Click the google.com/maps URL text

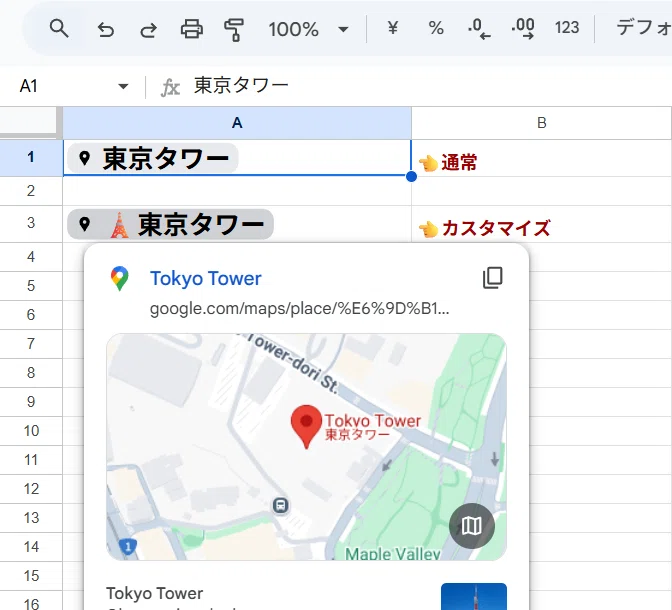click(300, 309)
